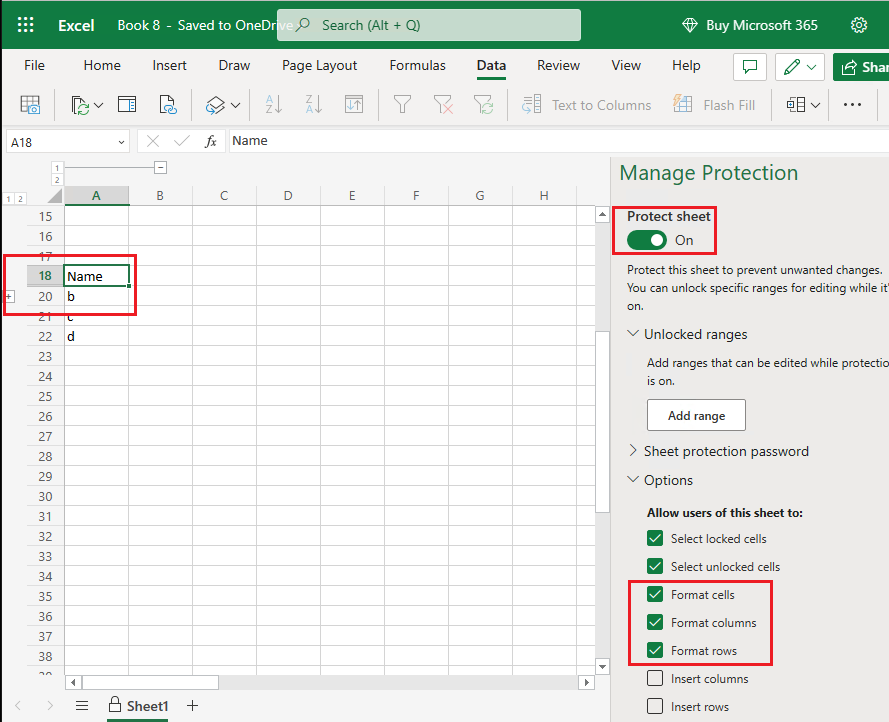Viewport: 889px width, 722px height.
Task: Click Sort Descending Z to A icon
Action: 314,105
